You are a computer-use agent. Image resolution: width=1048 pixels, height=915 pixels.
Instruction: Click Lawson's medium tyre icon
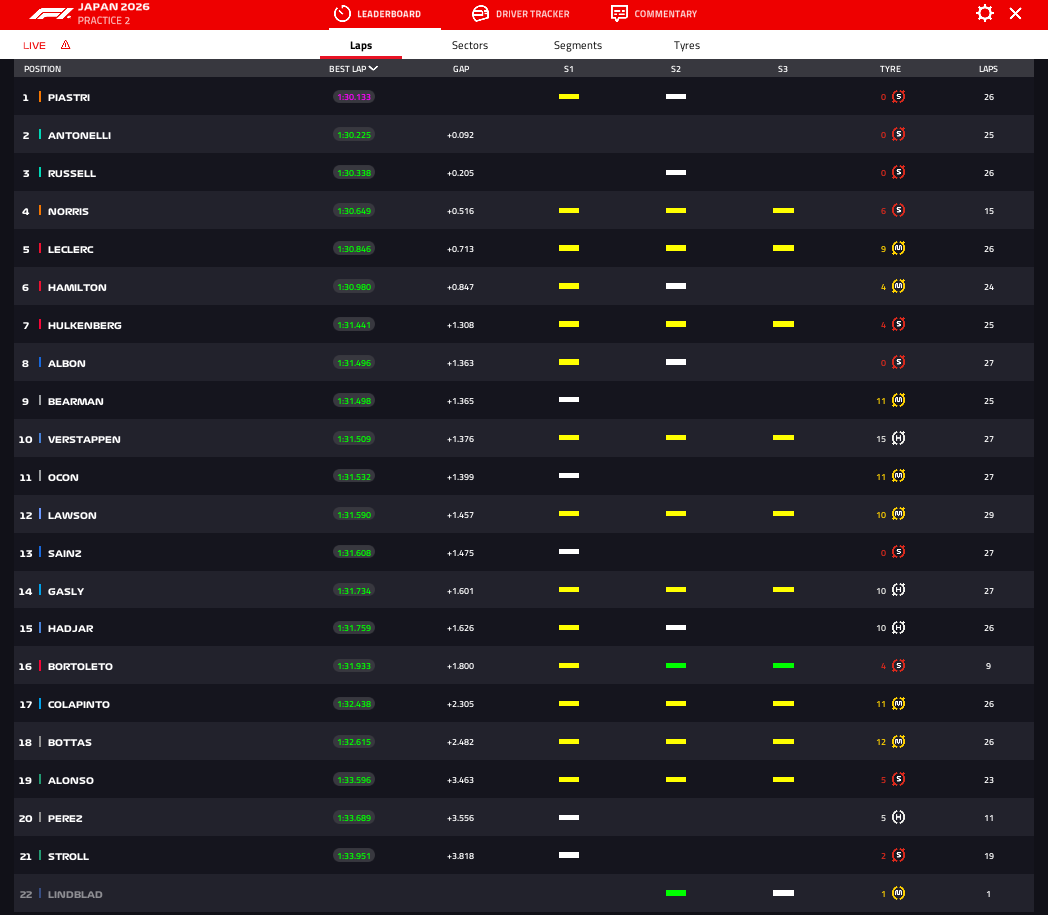(x=898, y=514)
